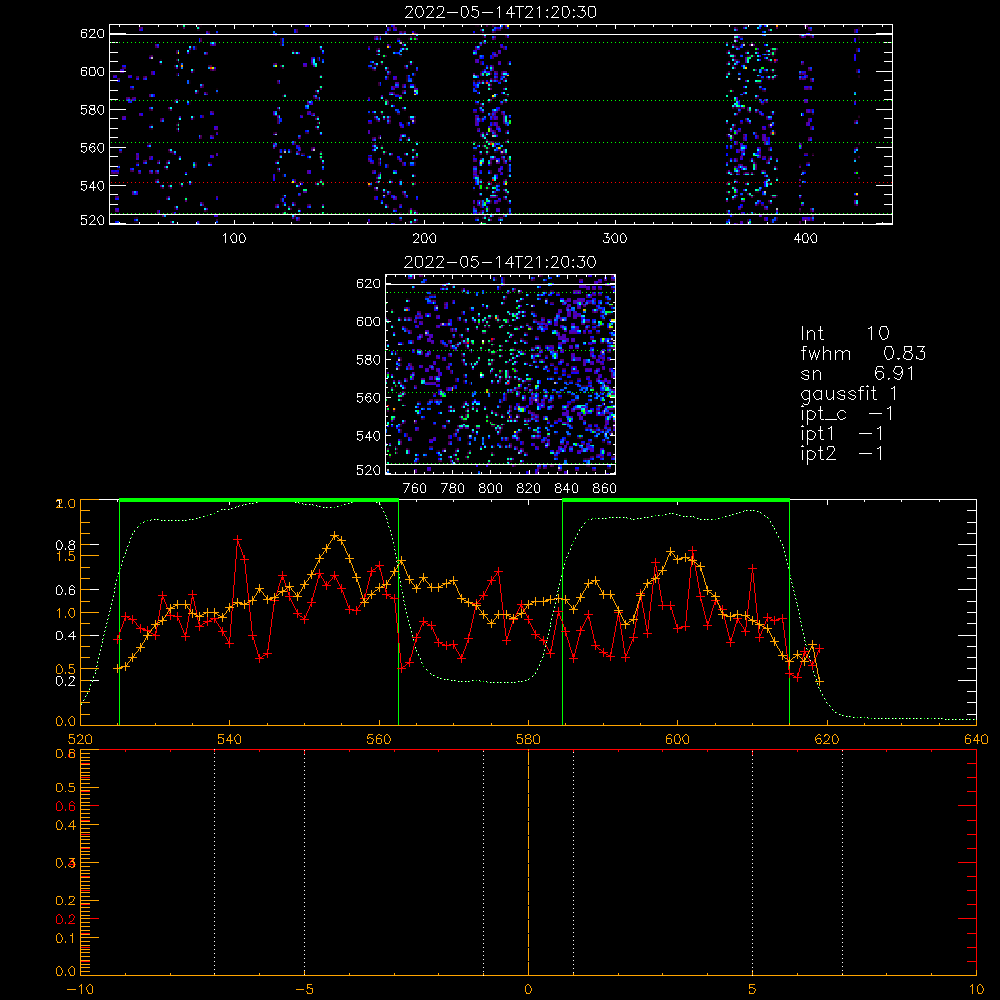The height and width of the screenshot is (1000, 1000).
Task: Select the left green bar atop profile plot
Action: click(259, 501)
